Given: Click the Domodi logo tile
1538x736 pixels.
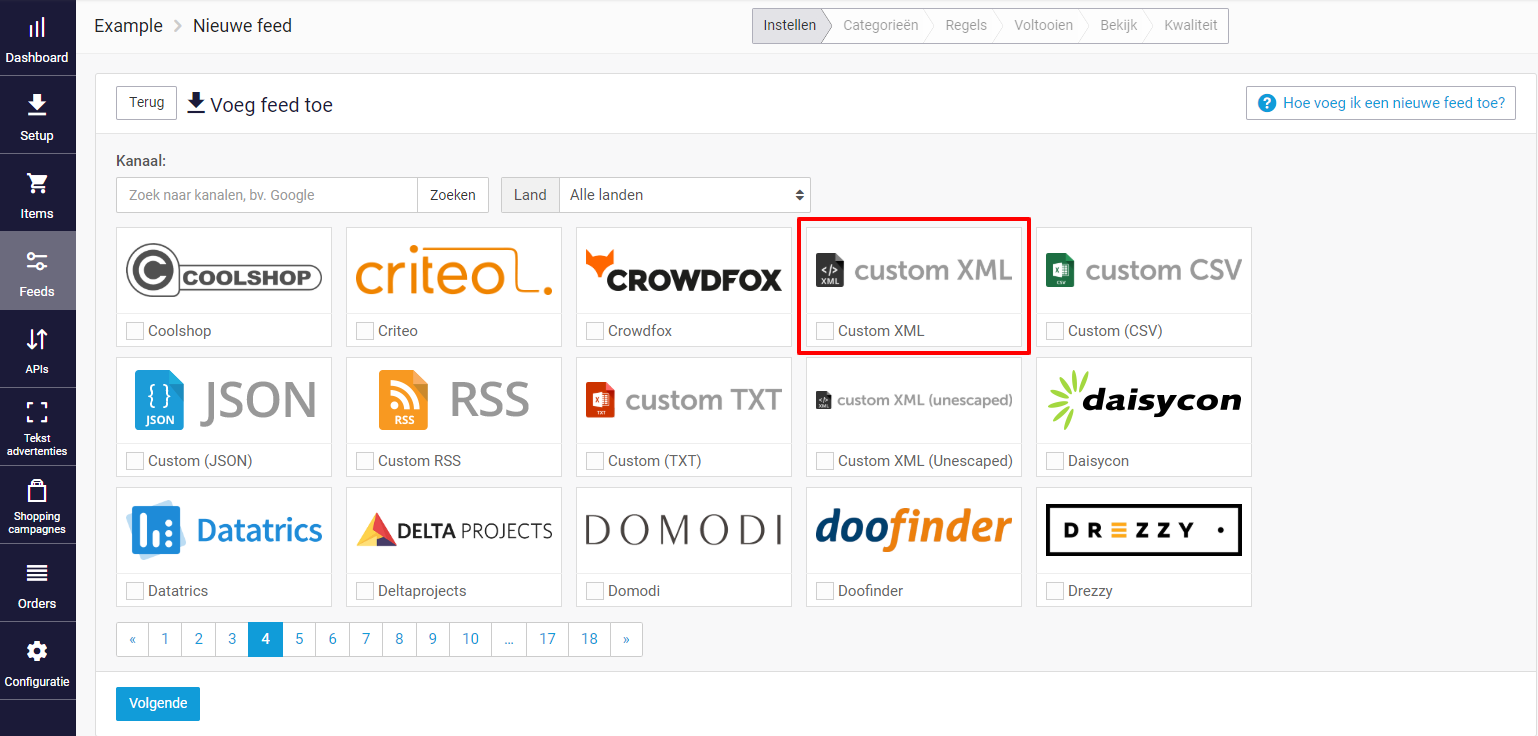Looking at the screenshot, I should pos(684,530).
